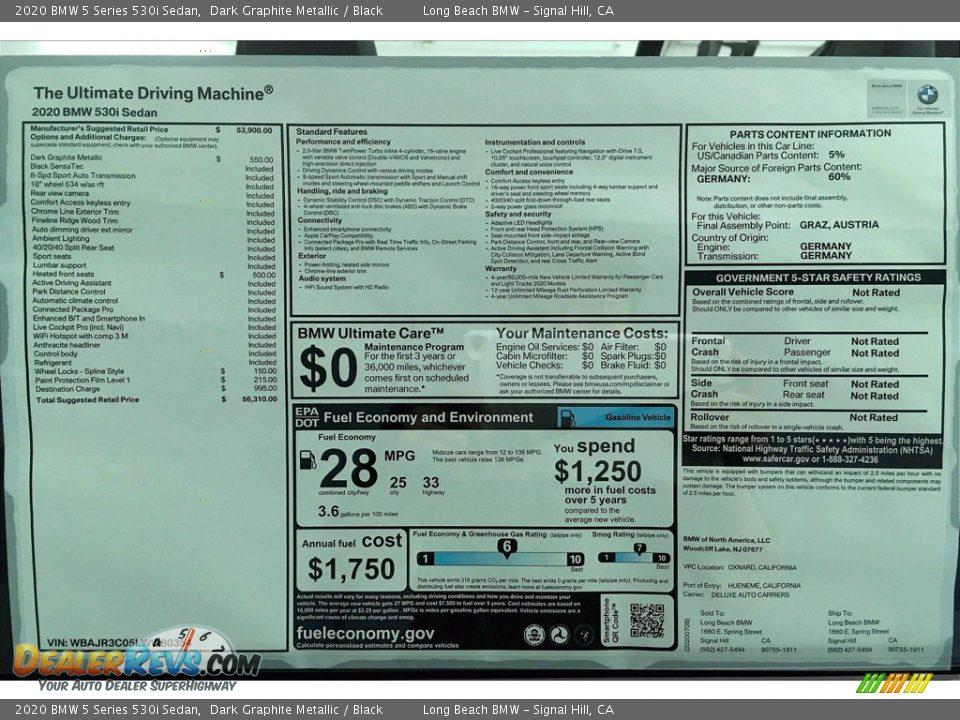Click the fuel pump icon beside 28 MPG
The width and height of the screenshot is (960, 720).
pyautogui.click(x=308, y=460)
